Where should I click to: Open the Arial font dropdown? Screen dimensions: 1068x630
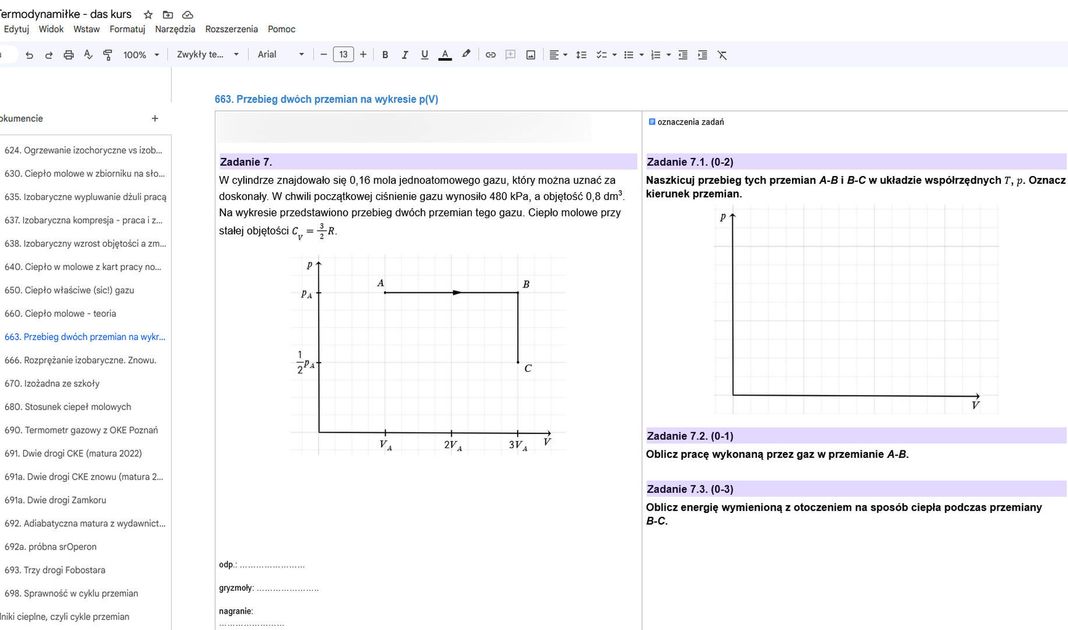tap(280, 55)
